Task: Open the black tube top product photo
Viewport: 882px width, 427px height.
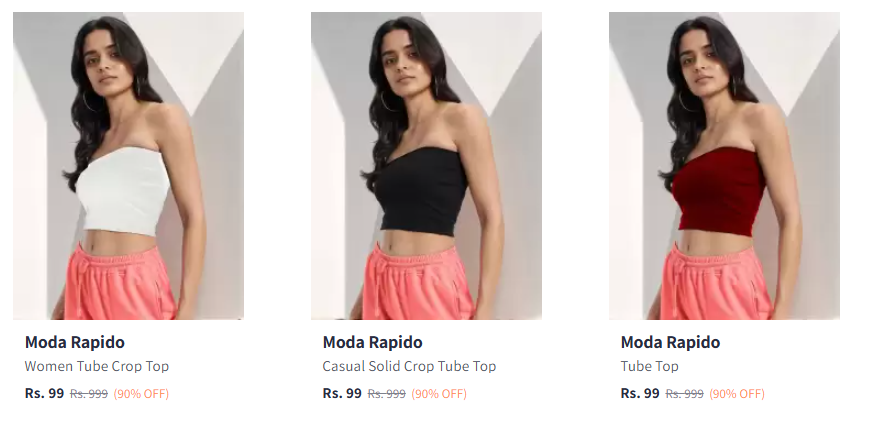Action: (x=426, y=166)
